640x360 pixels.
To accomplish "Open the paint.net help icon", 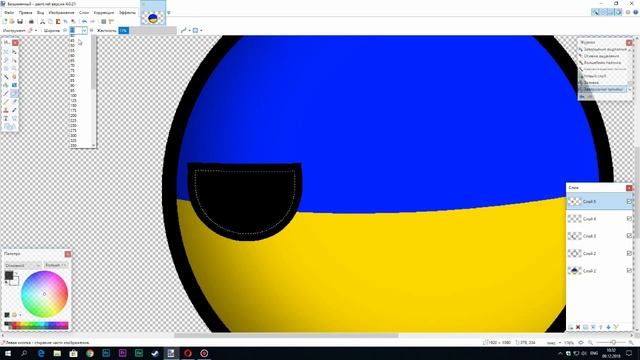I will pos(636,12).
